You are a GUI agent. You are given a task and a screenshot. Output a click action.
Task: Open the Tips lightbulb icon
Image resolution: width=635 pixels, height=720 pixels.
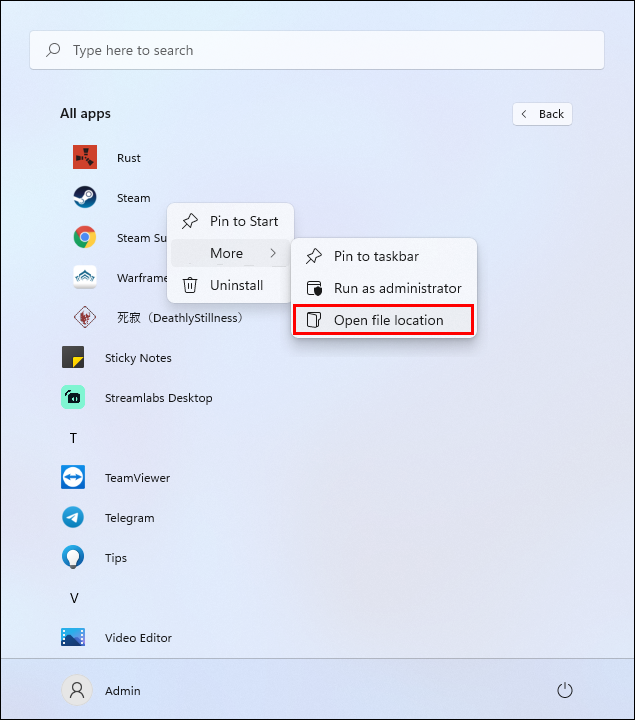73,557
